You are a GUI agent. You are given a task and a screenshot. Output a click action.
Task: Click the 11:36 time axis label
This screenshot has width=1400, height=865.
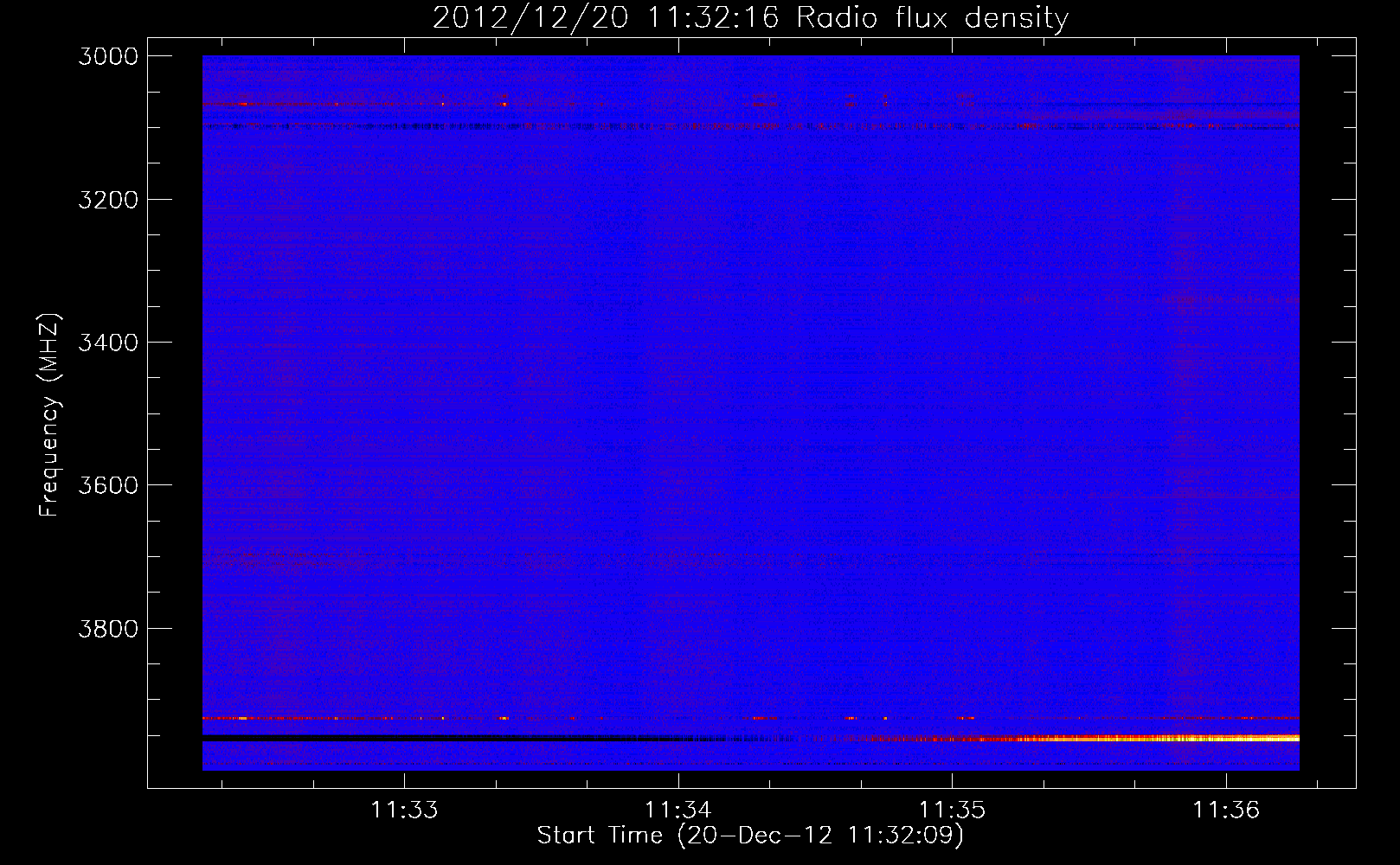coord(1226,811)
